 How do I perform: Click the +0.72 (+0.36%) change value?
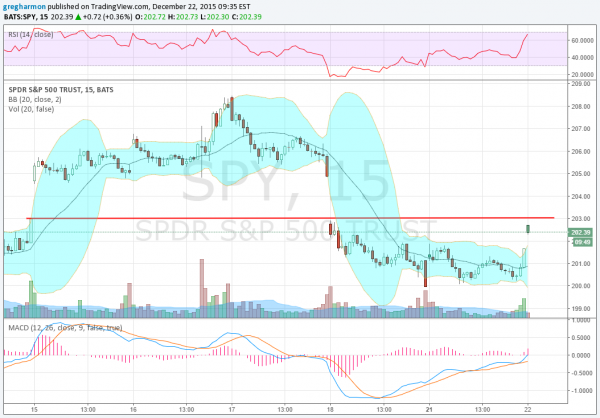[107, 17]
